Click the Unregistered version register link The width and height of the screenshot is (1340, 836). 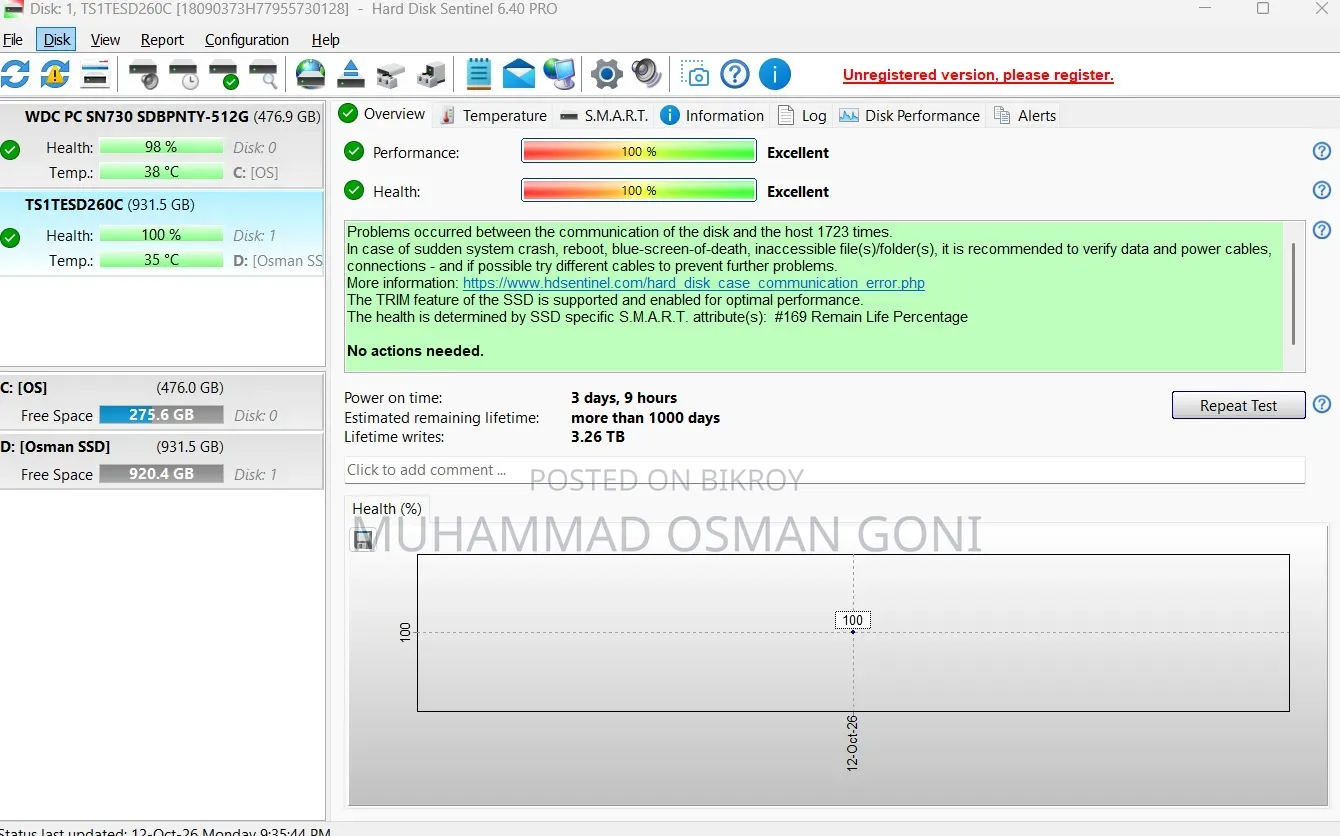978,75
